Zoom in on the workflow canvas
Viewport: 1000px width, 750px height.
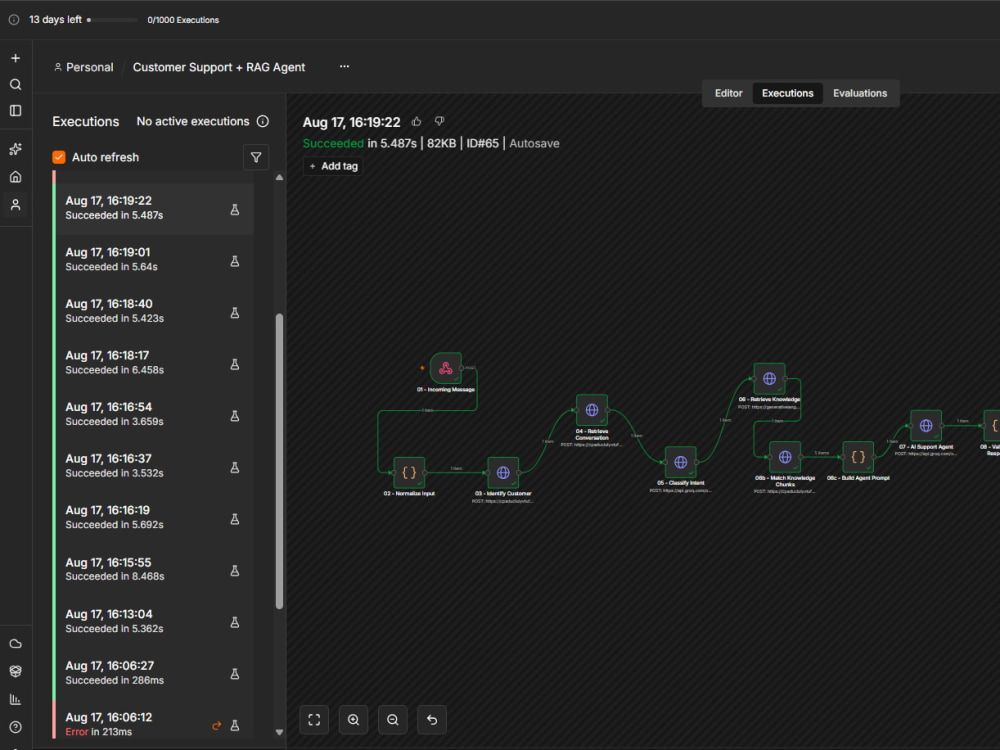coord(353,720)
